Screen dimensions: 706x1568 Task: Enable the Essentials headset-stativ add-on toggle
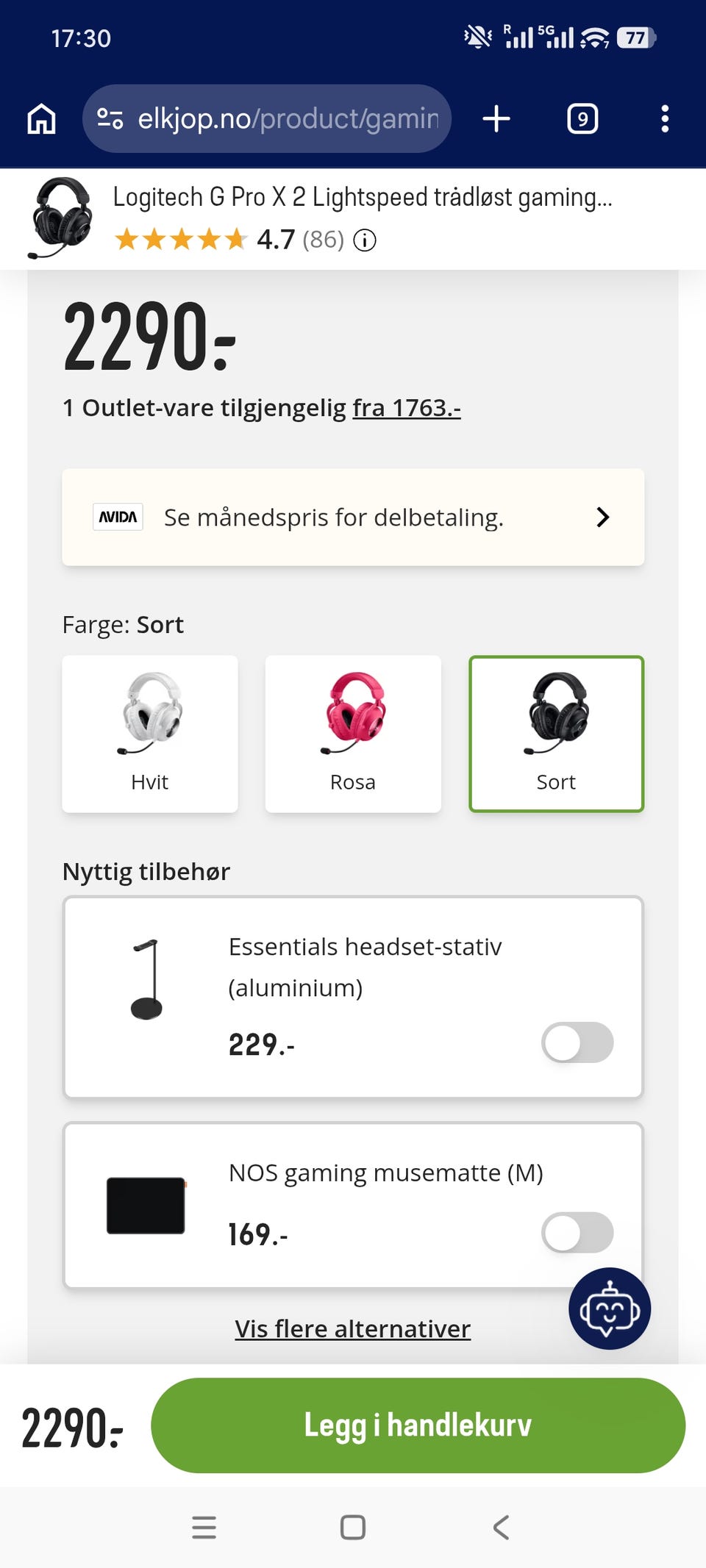577,1042
